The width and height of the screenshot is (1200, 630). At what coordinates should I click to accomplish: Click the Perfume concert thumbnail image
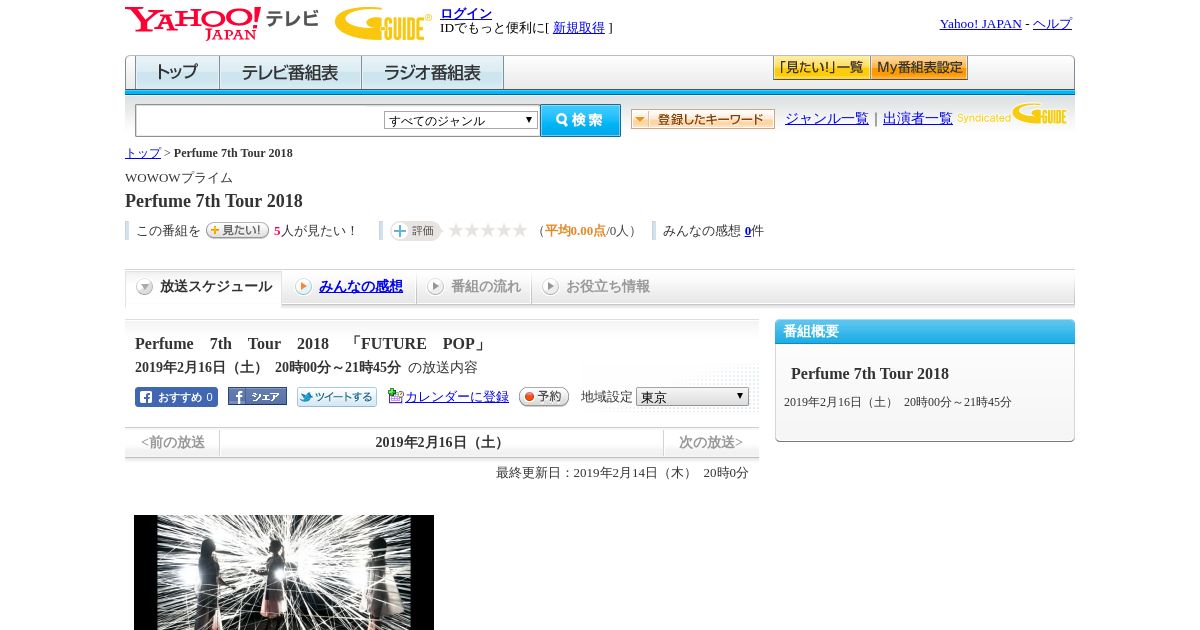click(x=284, y=572)
